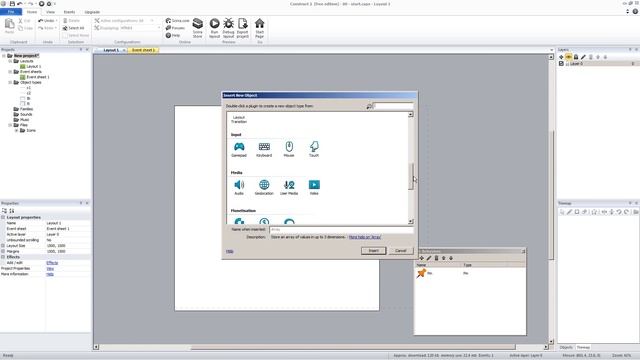Click the Run layout ribbon icon

214,24
